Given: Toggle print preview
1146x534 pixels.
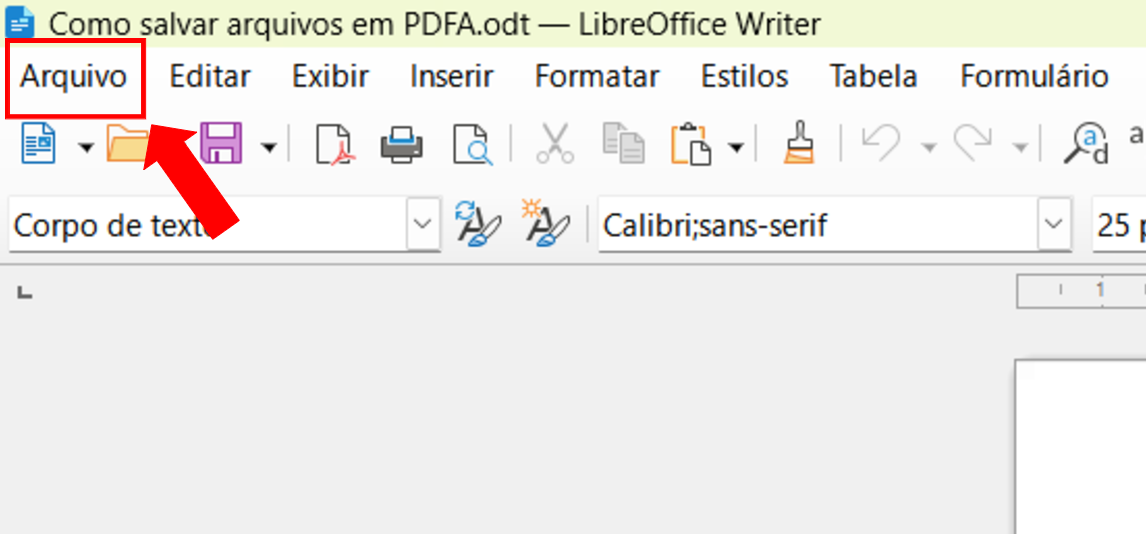Looking at the screenshot, I should 471,146.
